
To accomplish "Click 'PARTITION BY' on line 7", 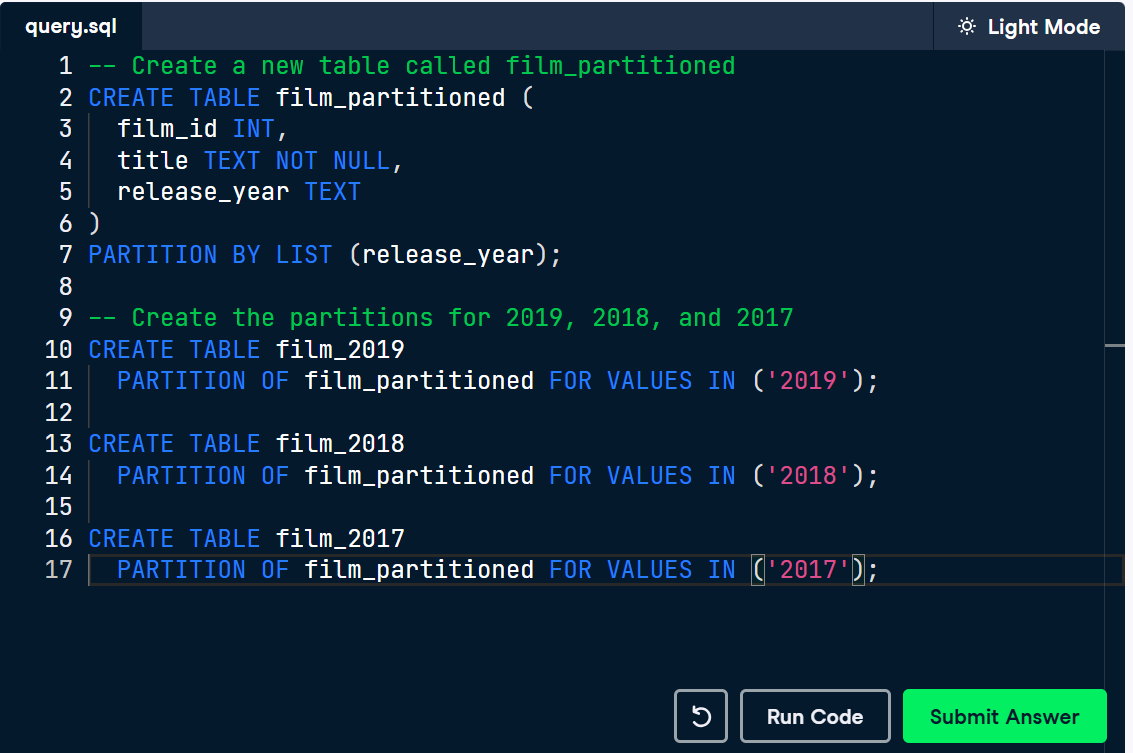I will coord(174,254).
